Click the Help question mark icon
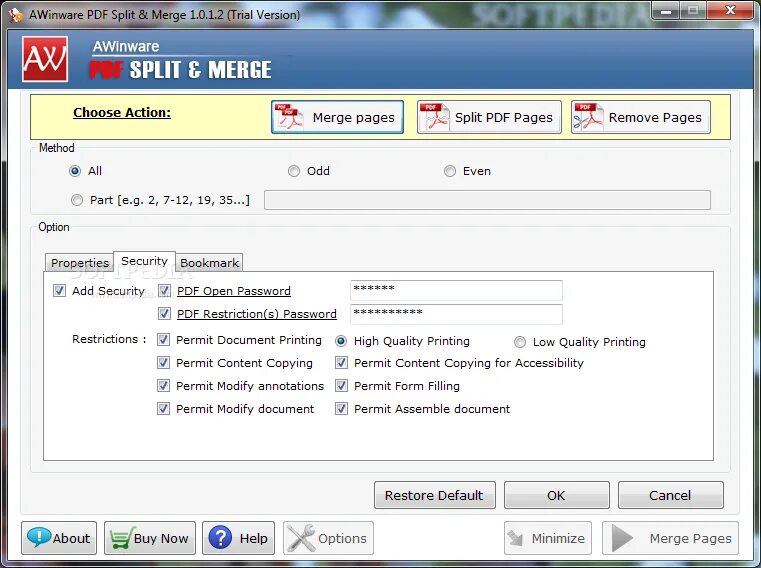The image size is (761, 568). tap(220, 538)
